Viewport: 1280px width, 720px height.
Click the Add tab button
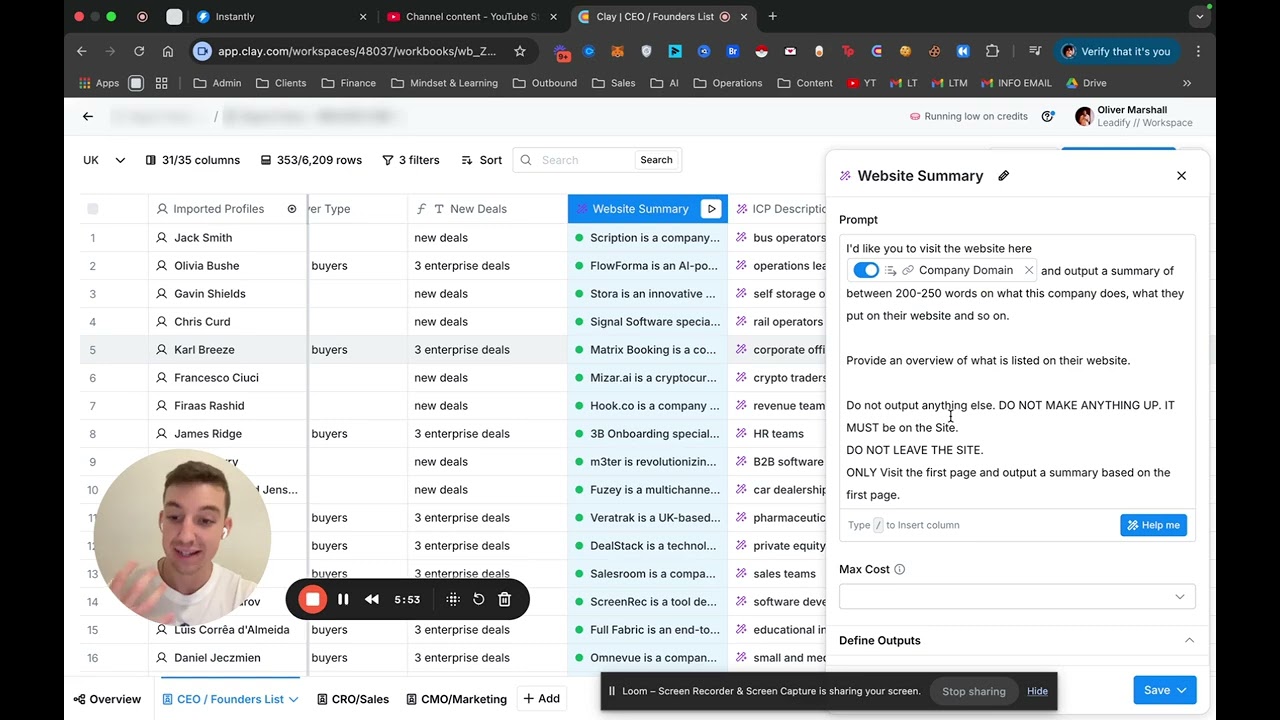[541, 699]
